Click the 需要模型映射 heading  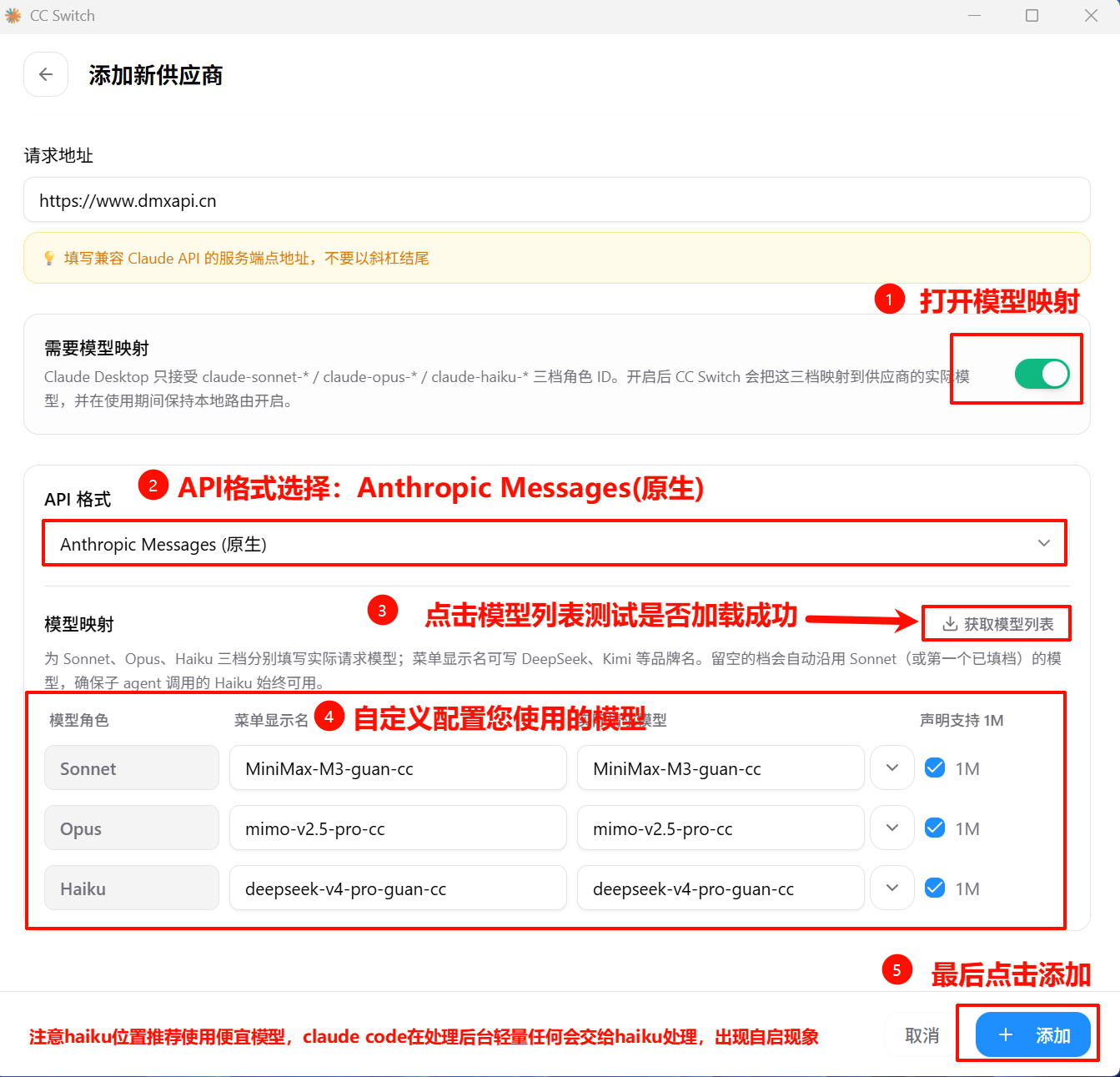tap(97, 348)
